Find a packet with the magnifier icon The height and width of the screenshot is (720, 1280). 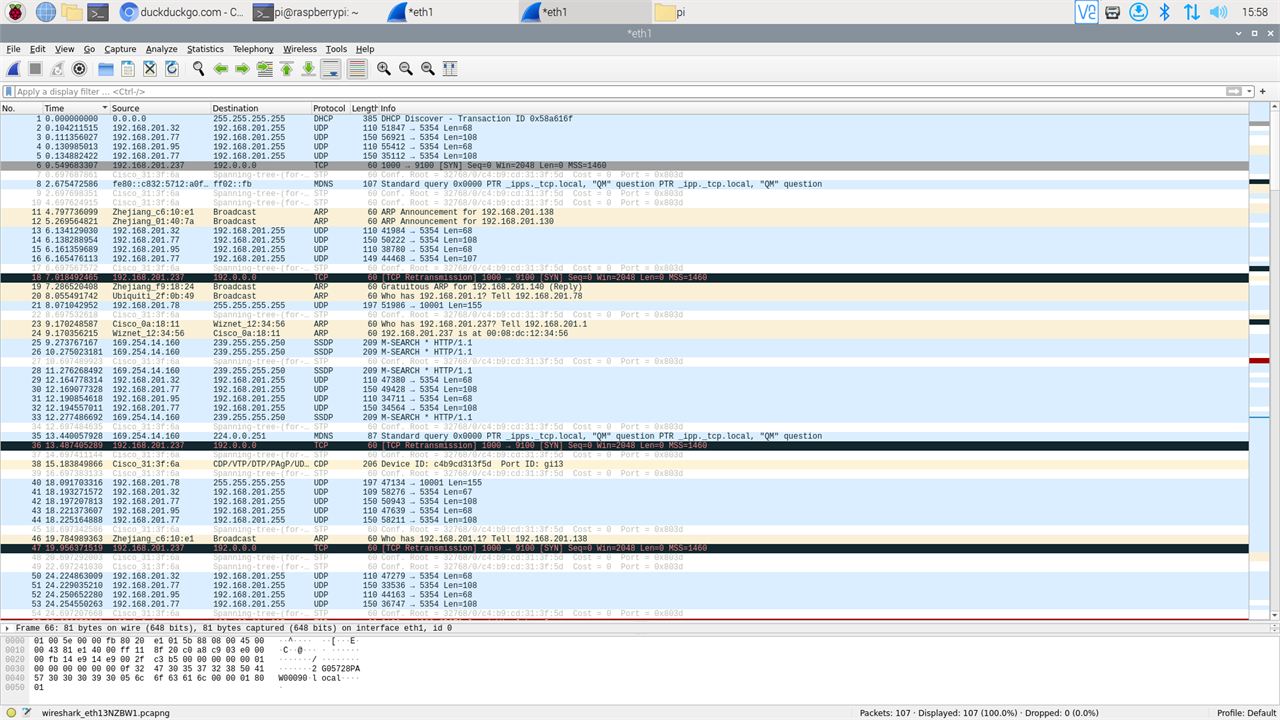(198, 69)
